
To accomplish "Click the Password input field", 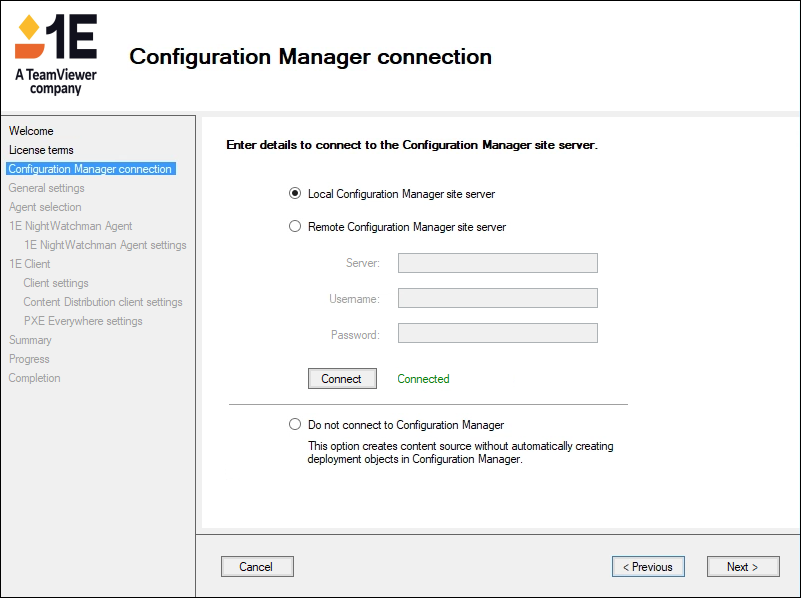I will tap(497, 334).
